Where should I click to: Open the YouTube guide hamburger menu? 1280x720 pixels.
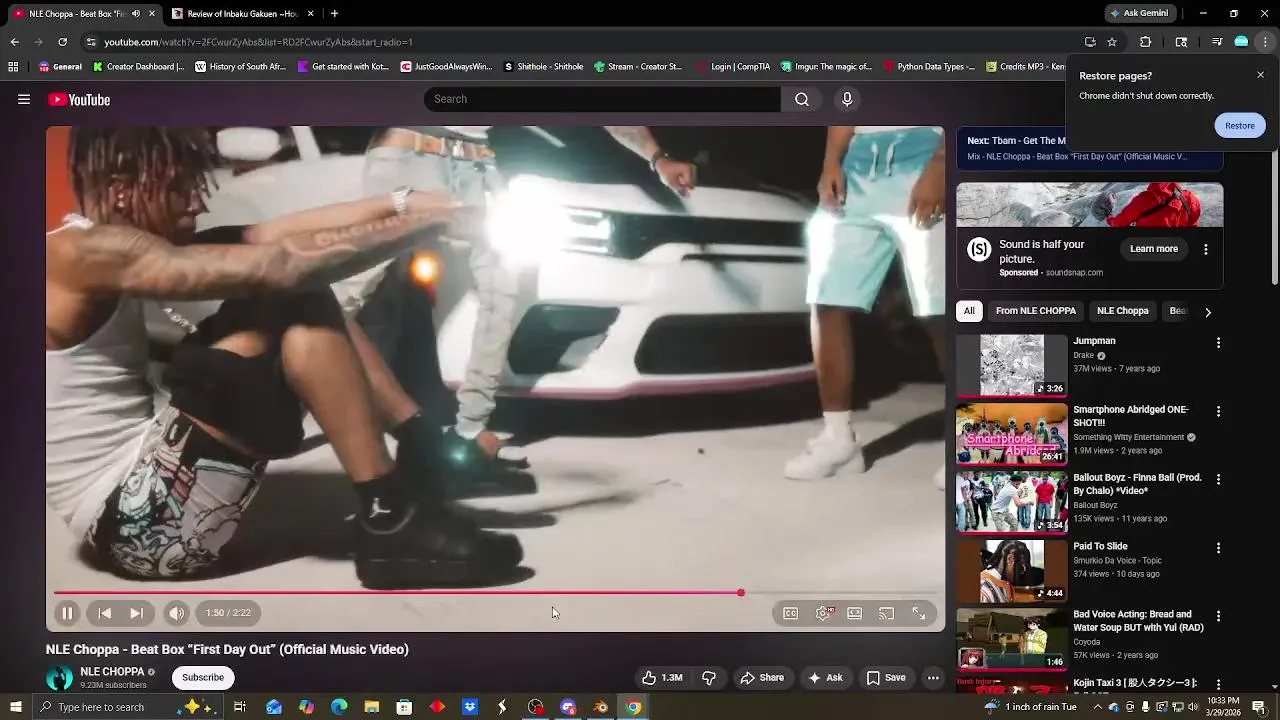click(24, 99)
